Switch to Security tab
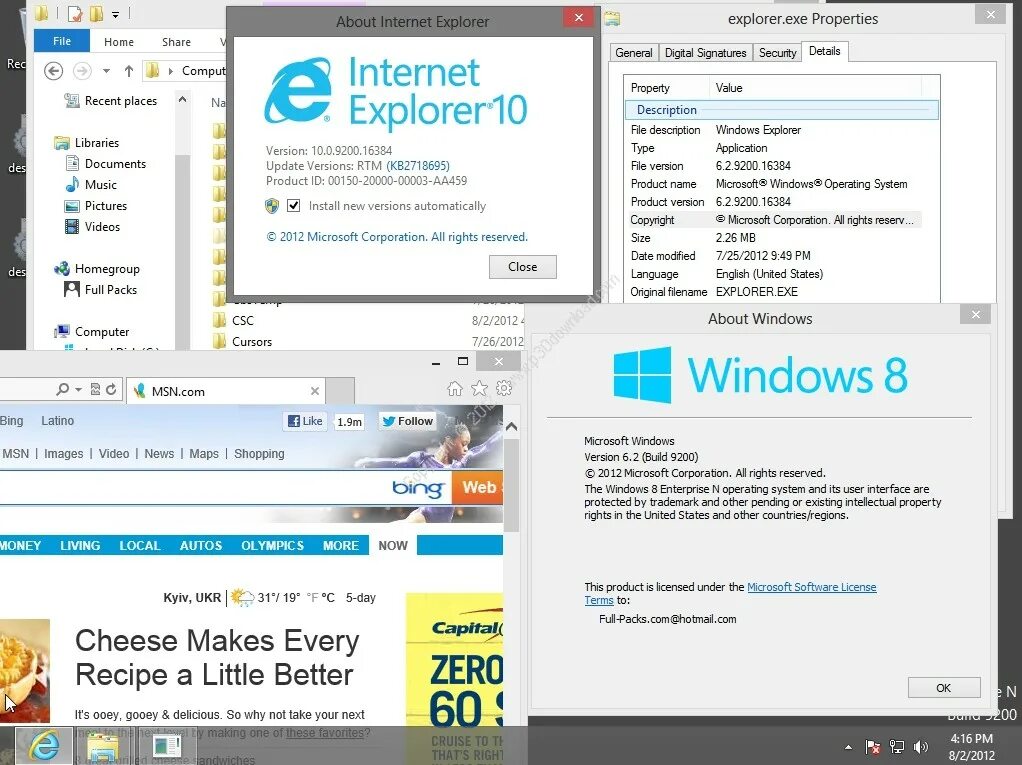The width and height of the screenshot is (1022, 765). [777, 53]
